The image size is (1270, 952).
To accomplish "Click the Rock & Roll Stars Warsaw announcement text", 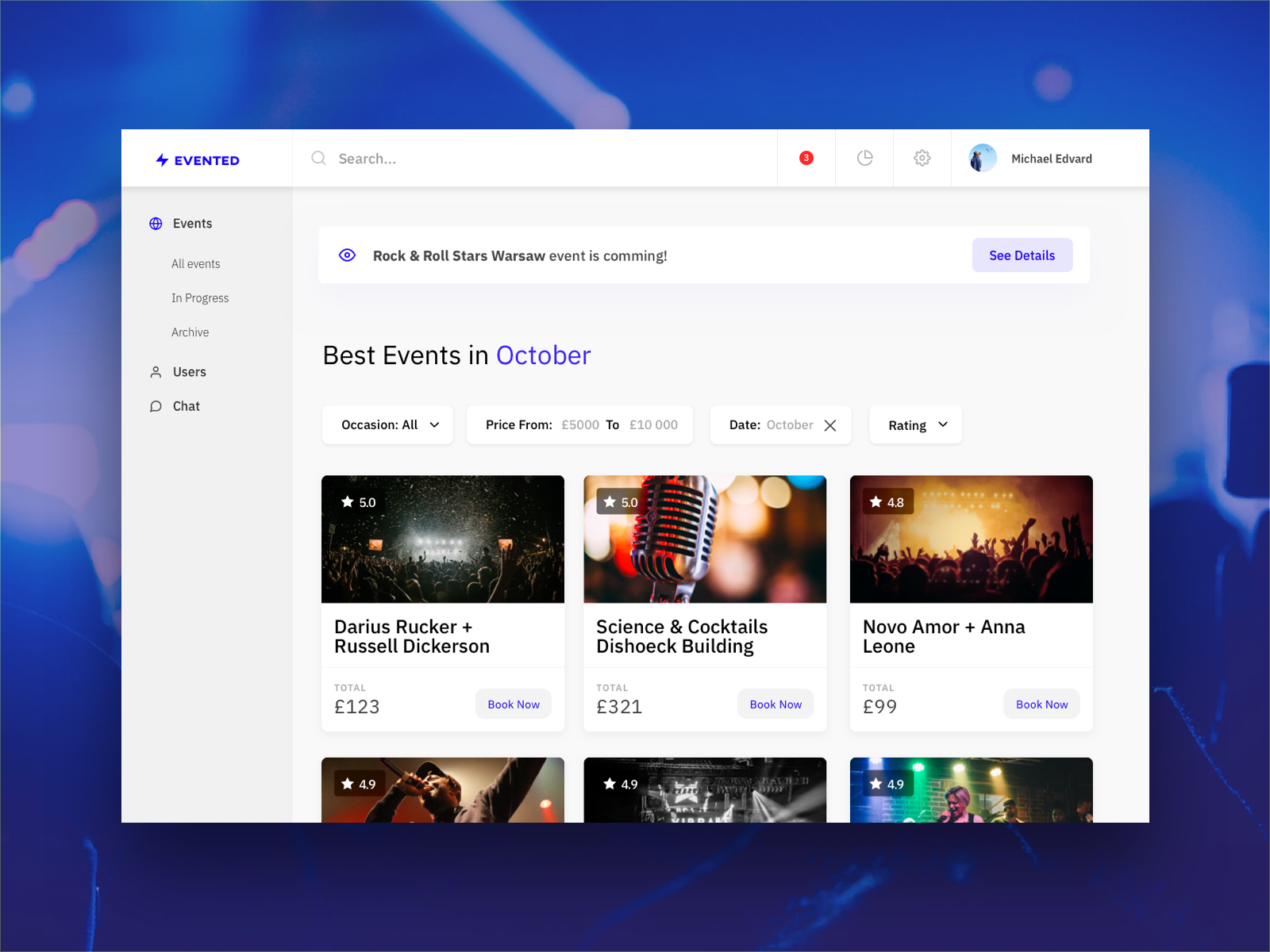I will tap(520, 256).
